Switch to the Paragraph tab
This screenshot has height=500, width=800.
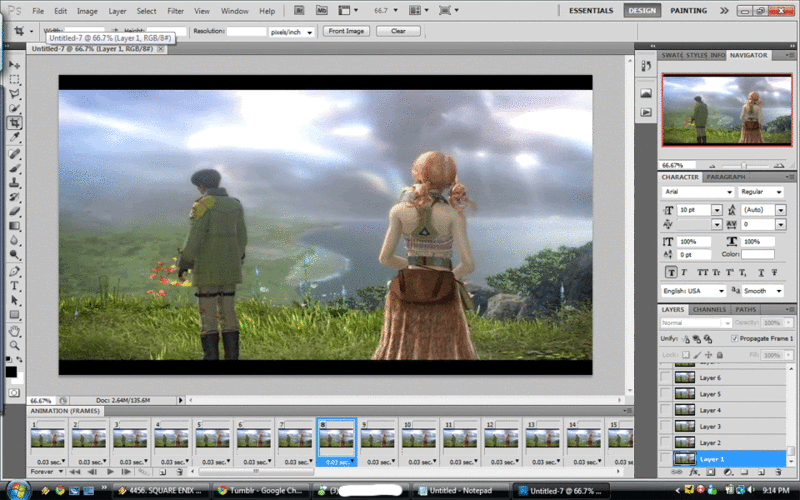pos(726,177)
